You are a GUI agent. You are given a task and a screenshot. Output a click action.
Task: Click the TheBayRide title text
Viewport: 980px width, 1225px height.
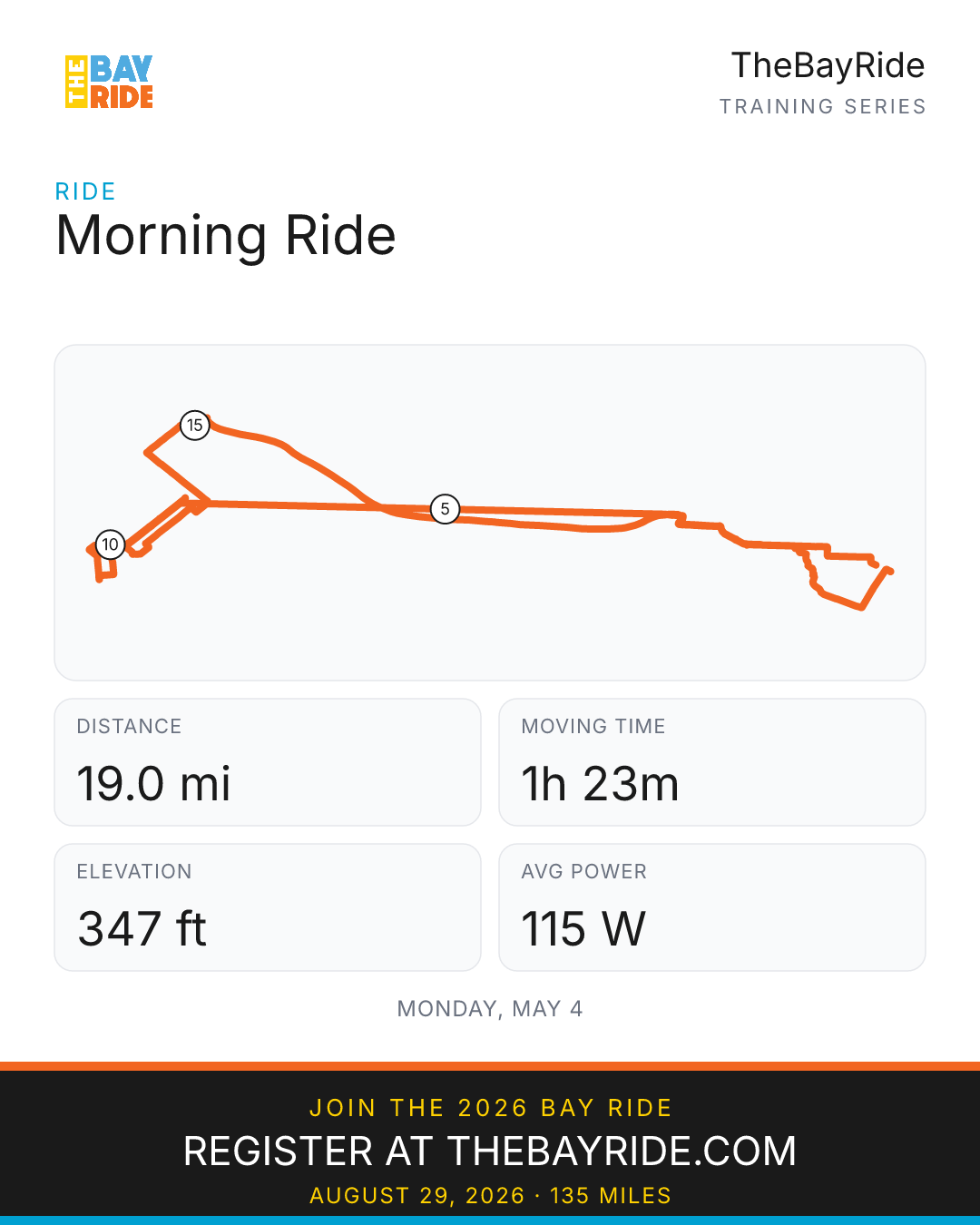[828, 65]
